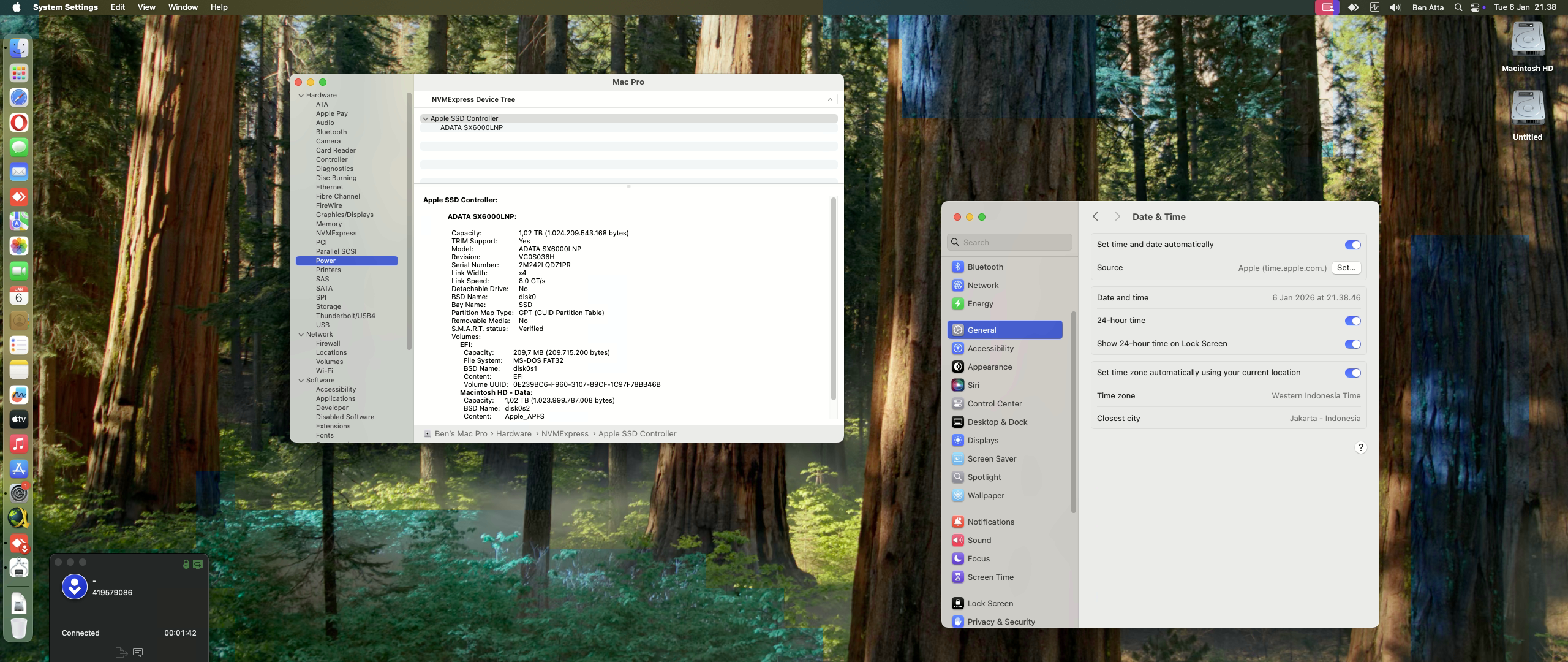Click the green lock icon in the session panel
1568x662 pixels.
(186, 564)
